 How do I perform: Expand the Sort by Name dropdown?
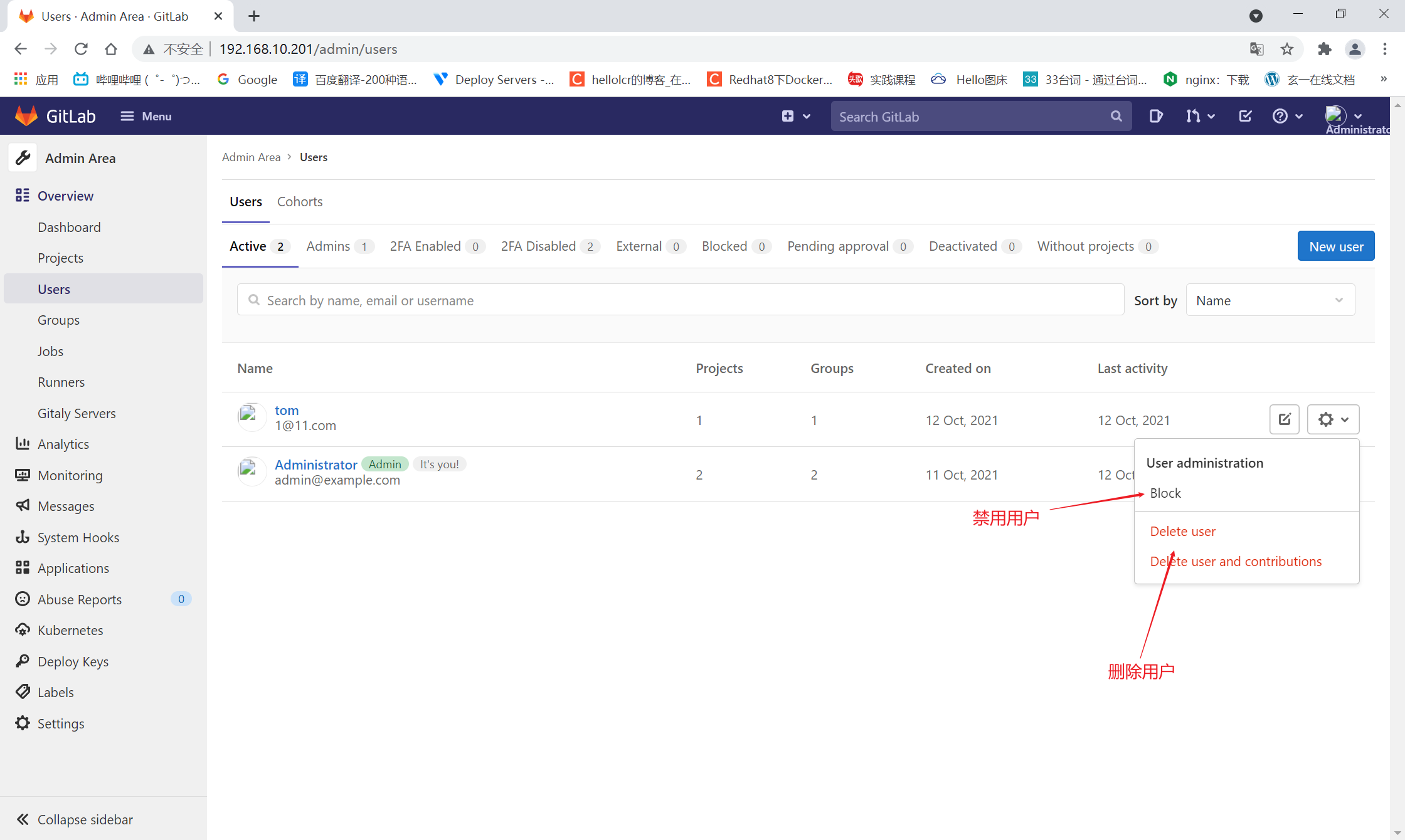1270,300
